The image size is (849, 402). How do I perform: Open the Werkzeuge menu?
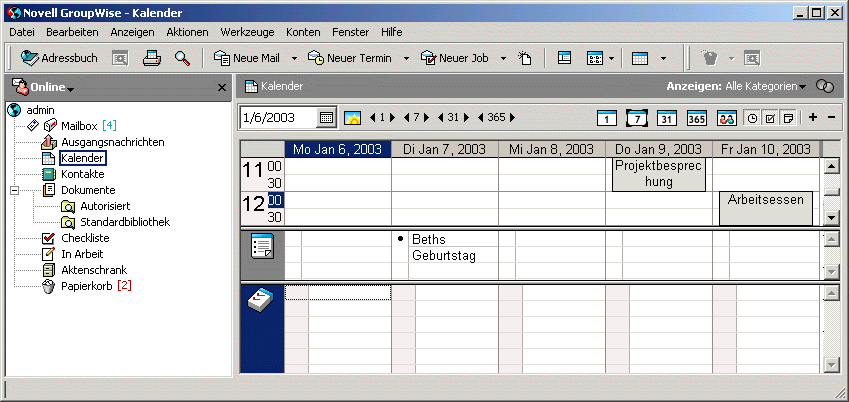[x=247, y=33]
